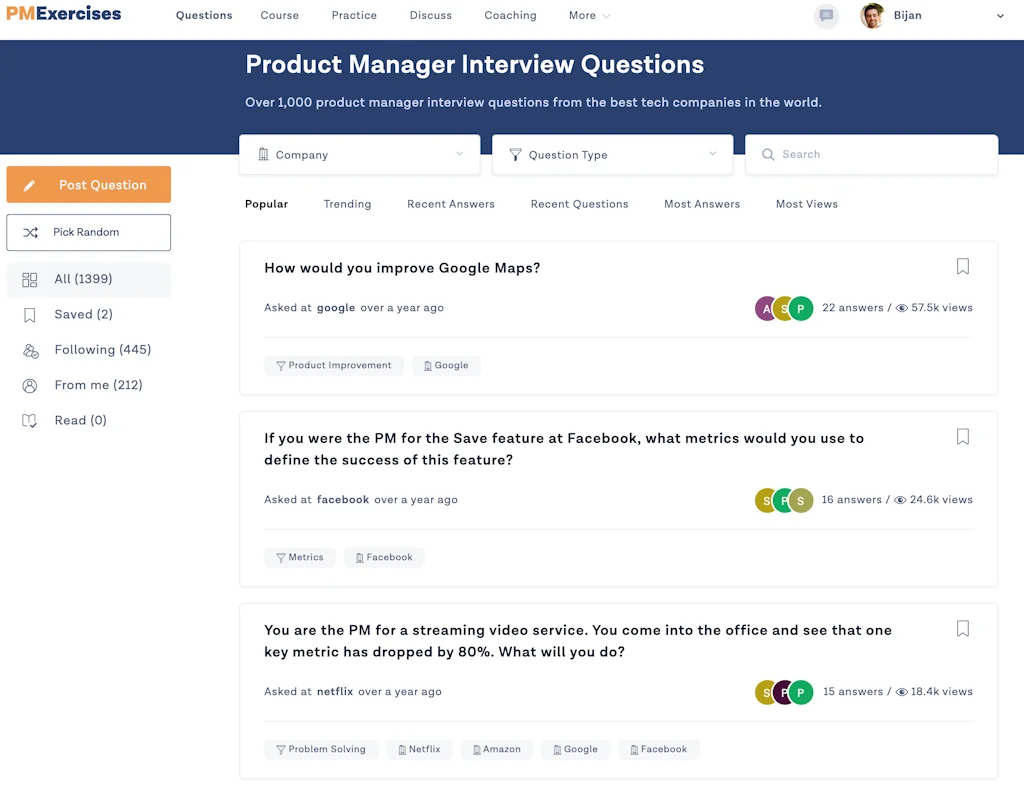1024x786 pixels.
Task: Click the magnifier icon in the Search box
Action: 768,154
